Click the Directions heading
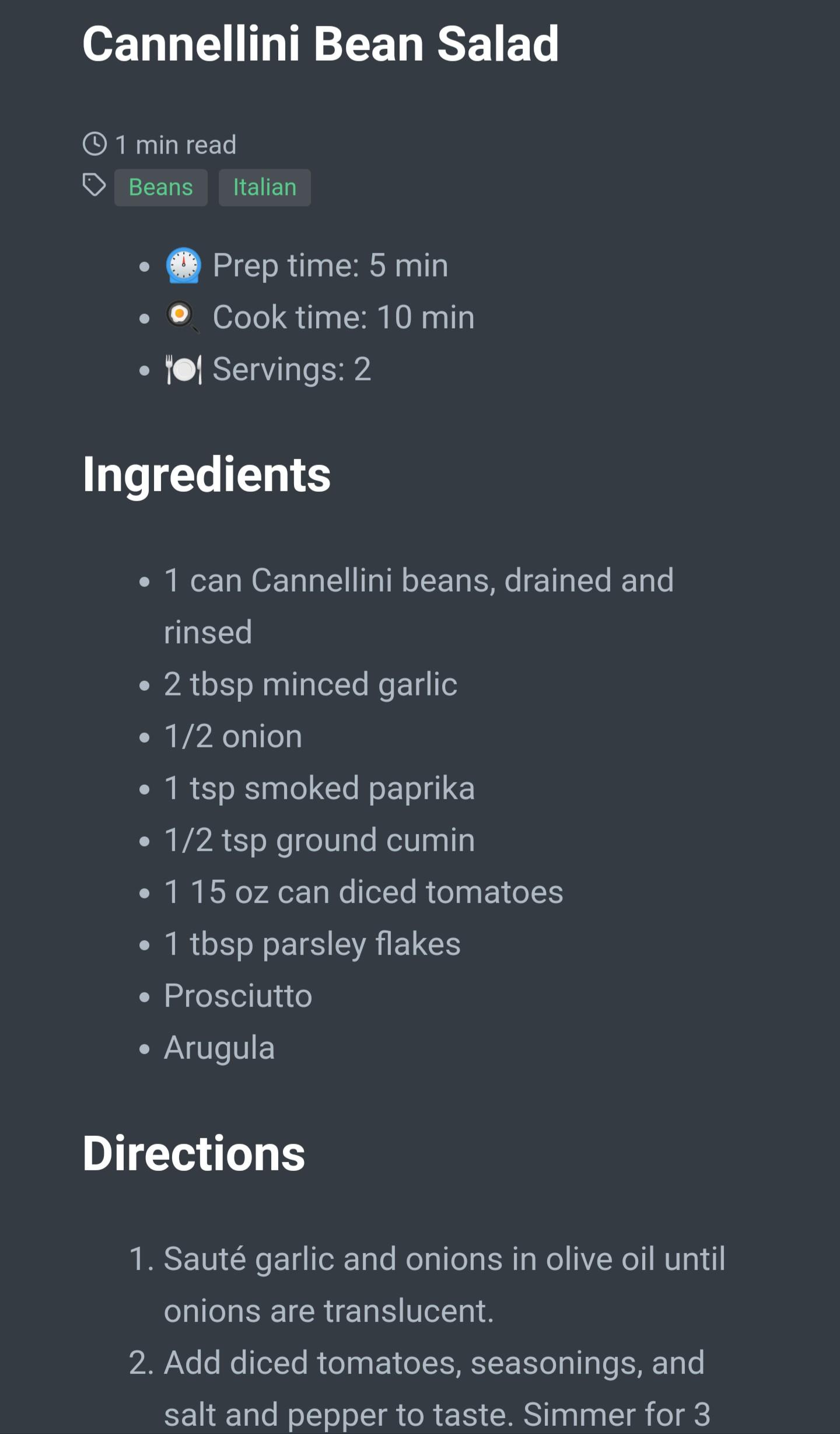This screenshot has width=840, height=1434. [x=194, y=1153]
